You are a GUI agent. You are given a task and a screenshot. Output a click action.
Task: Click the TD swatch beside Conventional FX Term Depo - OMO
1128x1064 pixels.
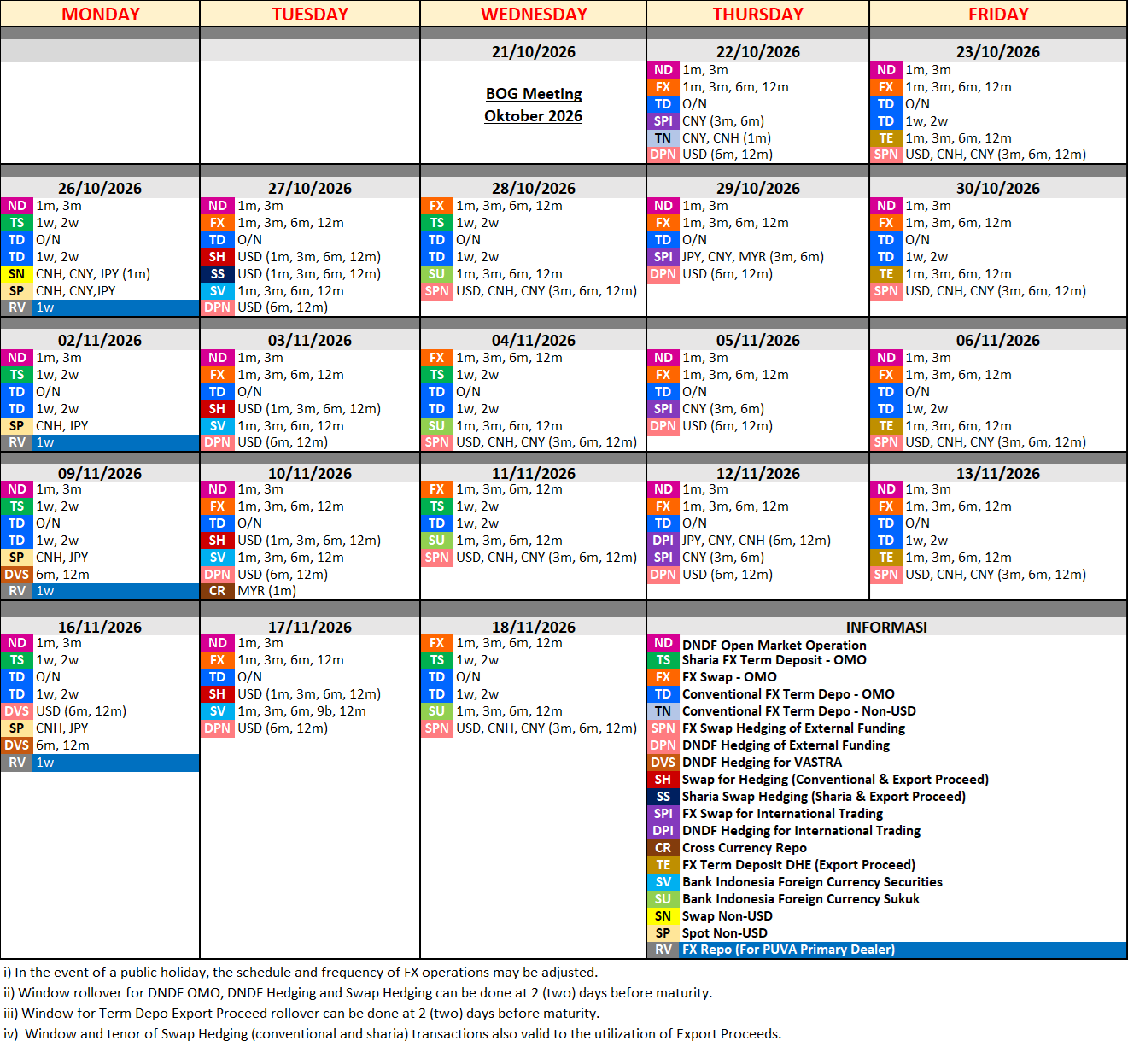663,694
